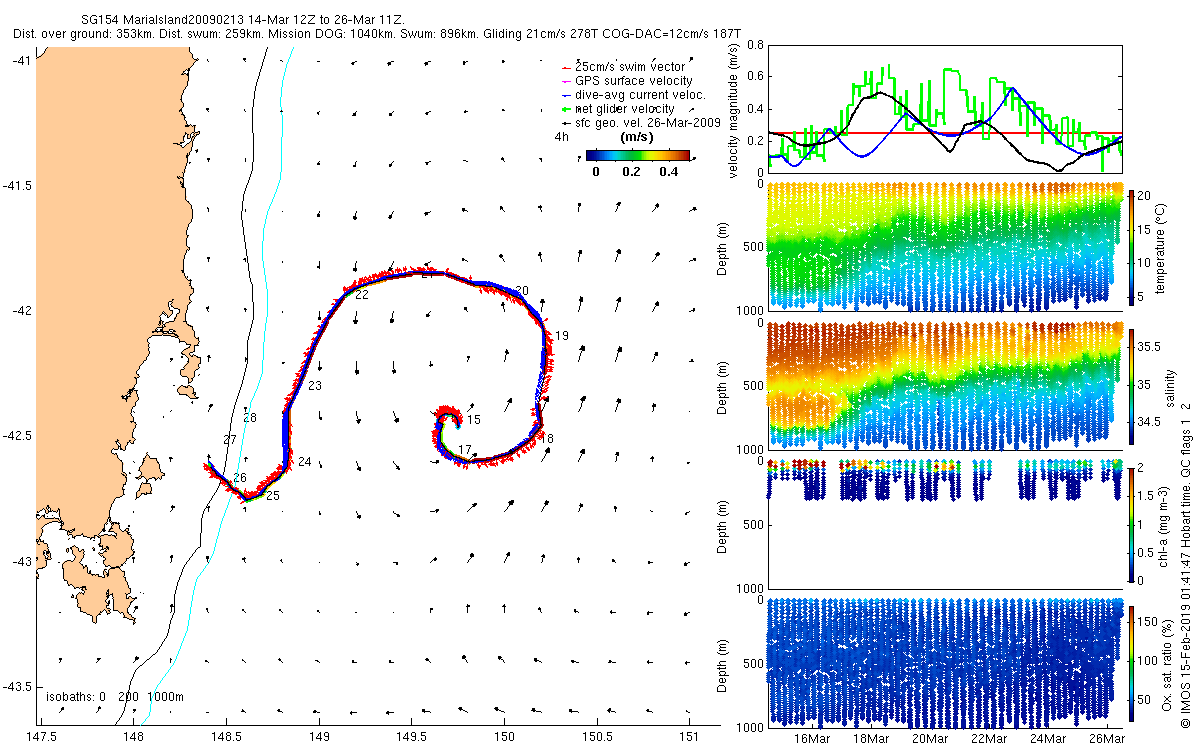Click the '149.5' longitude tick

[x=412, y=736]
